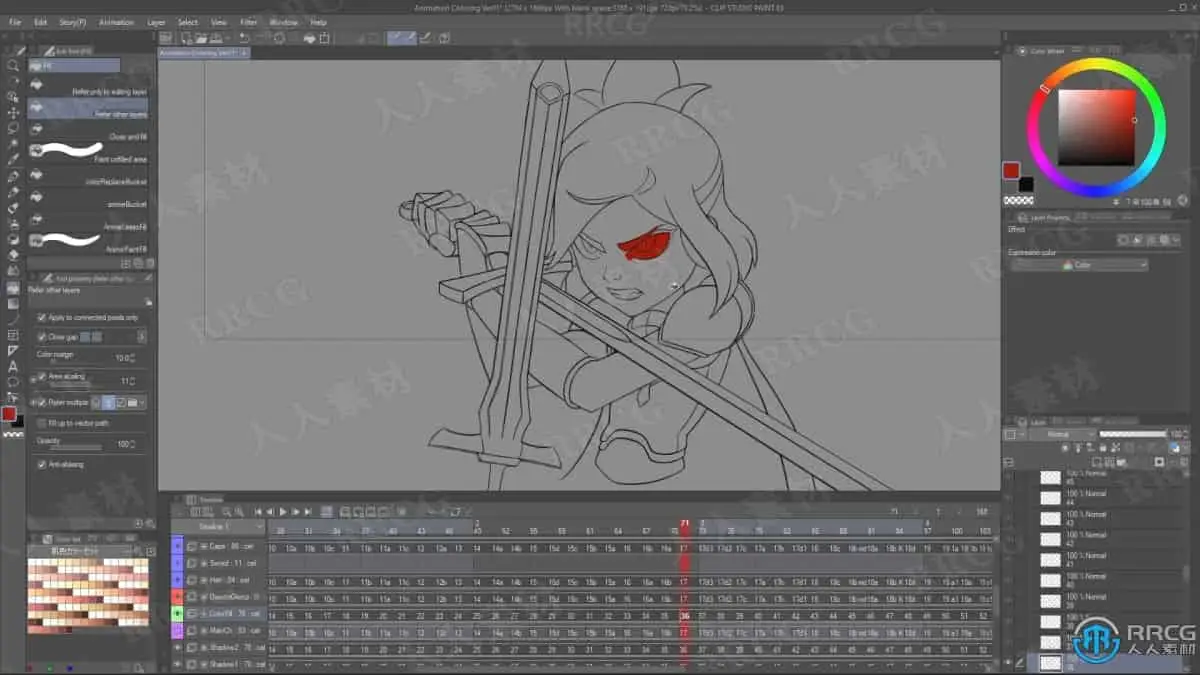The width and height of the screenshot is (1200, 675).
Task: Click the frame 71 playhead marker
Action: click(685, 523)
